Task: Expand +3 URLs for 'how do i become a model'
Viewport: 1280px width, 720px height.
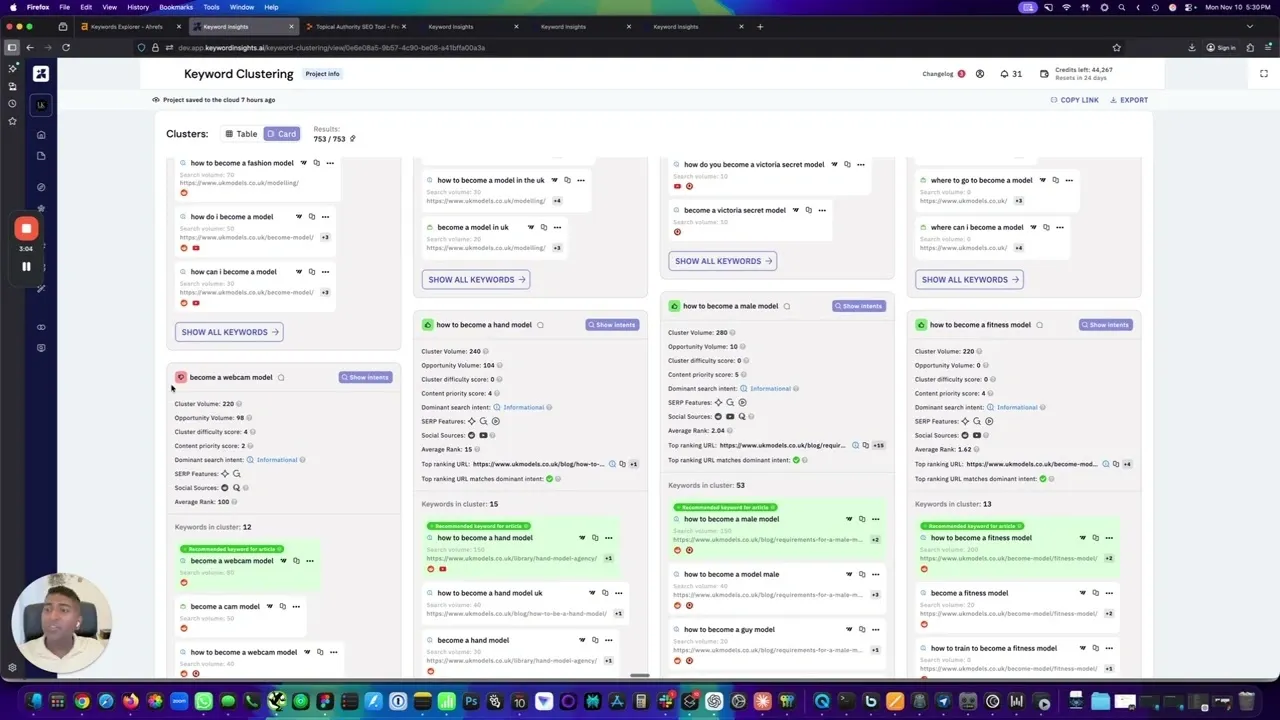Action: (325, 237)
